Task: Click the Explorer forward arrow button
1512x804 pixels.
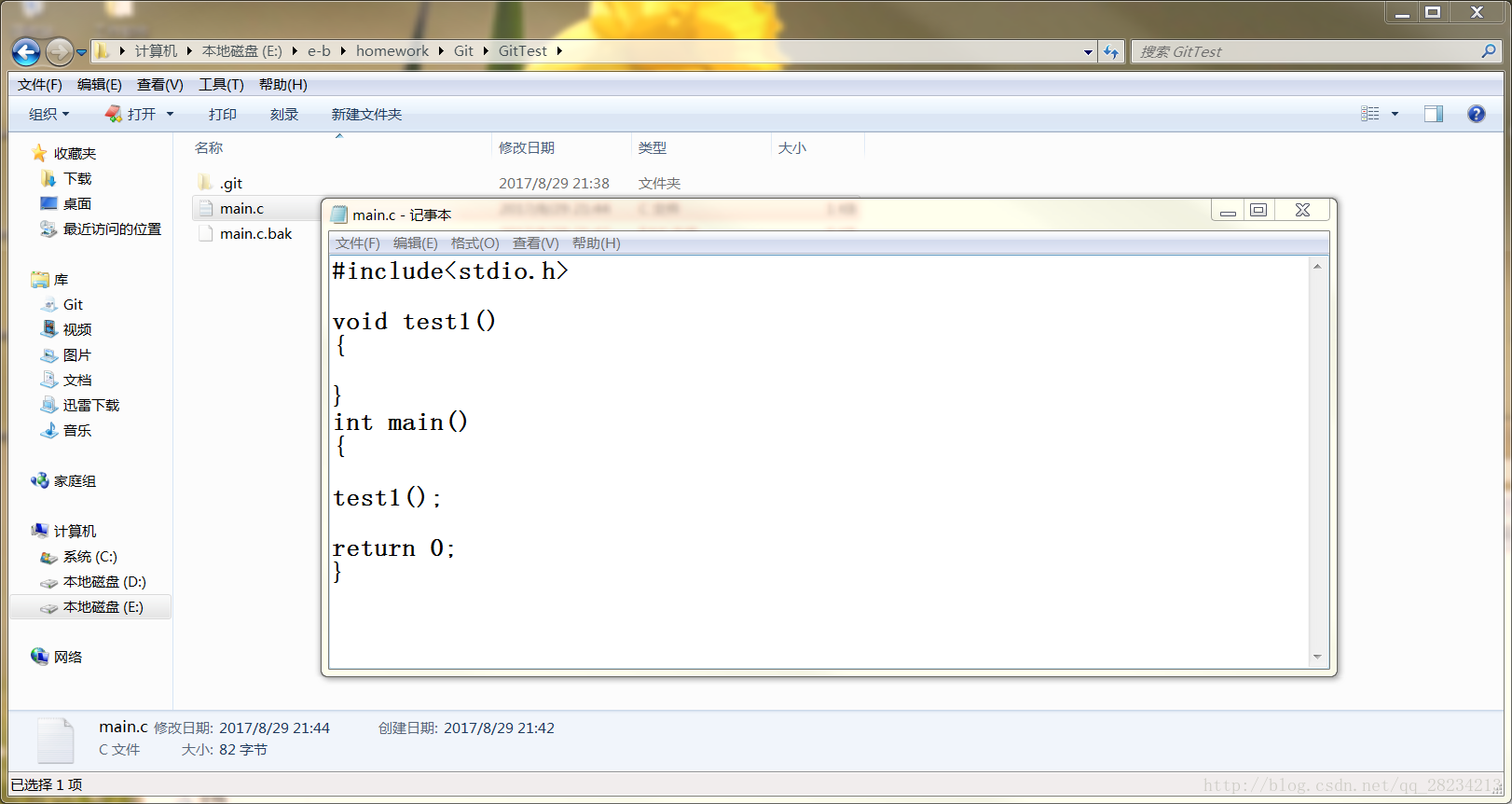Action: [x=59, y=51]
